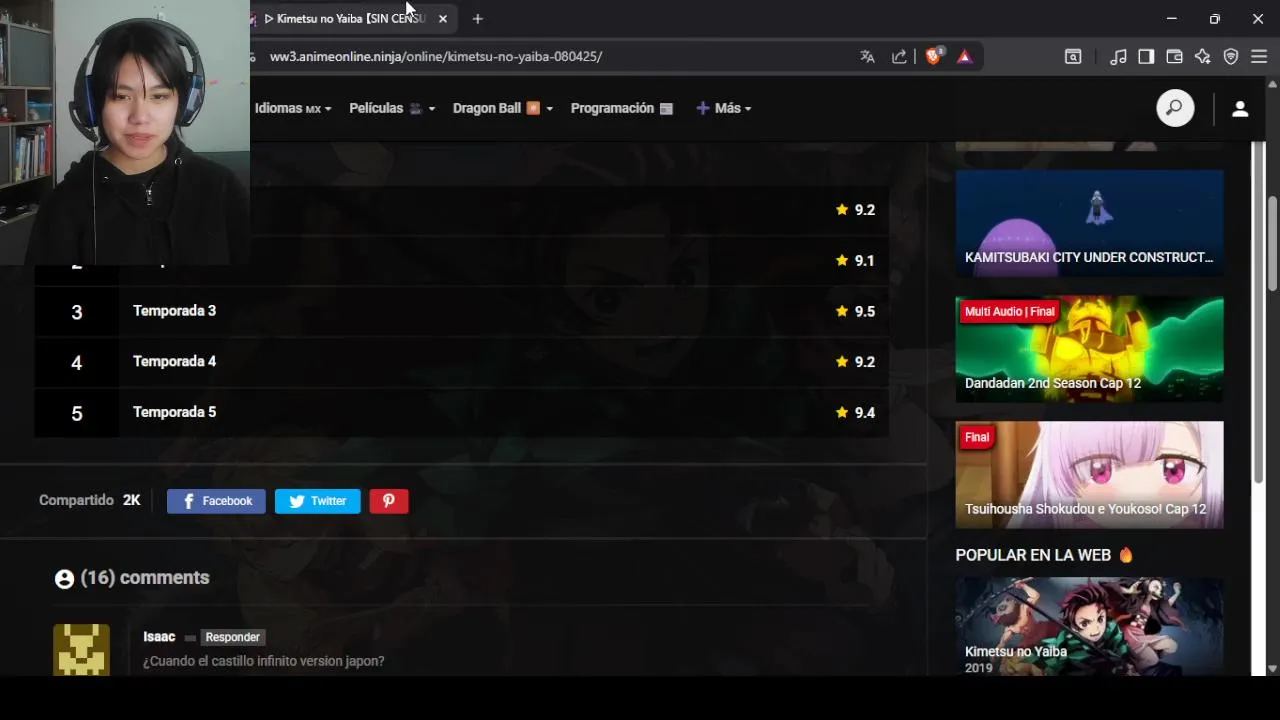
Task: Open a new browser tab
Action: [477, 19]
